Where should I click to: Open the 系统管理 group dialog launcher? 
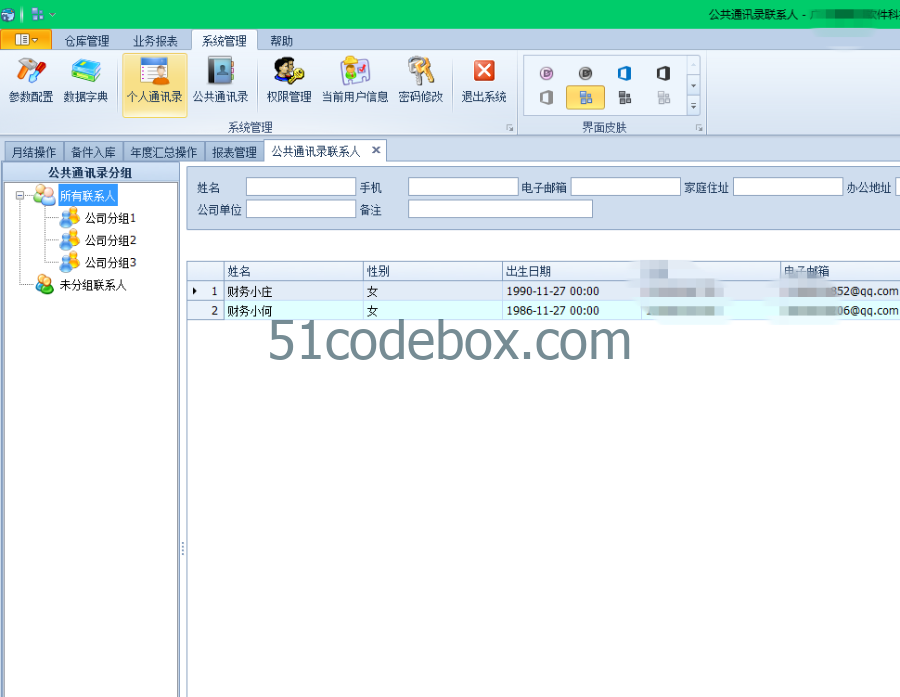click(510, 127)
